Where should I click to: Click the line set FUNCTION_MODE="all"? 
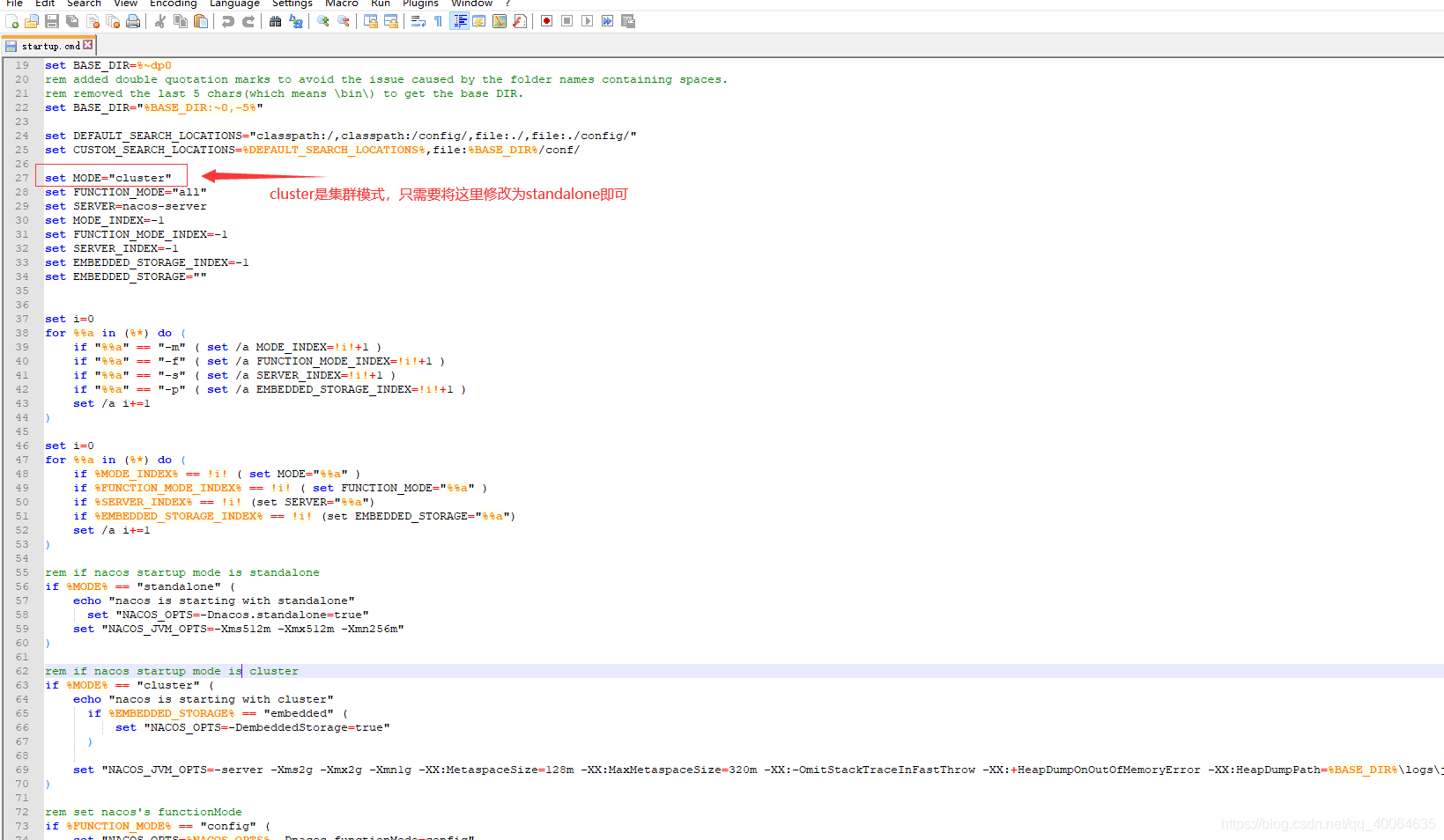(126, 192)
